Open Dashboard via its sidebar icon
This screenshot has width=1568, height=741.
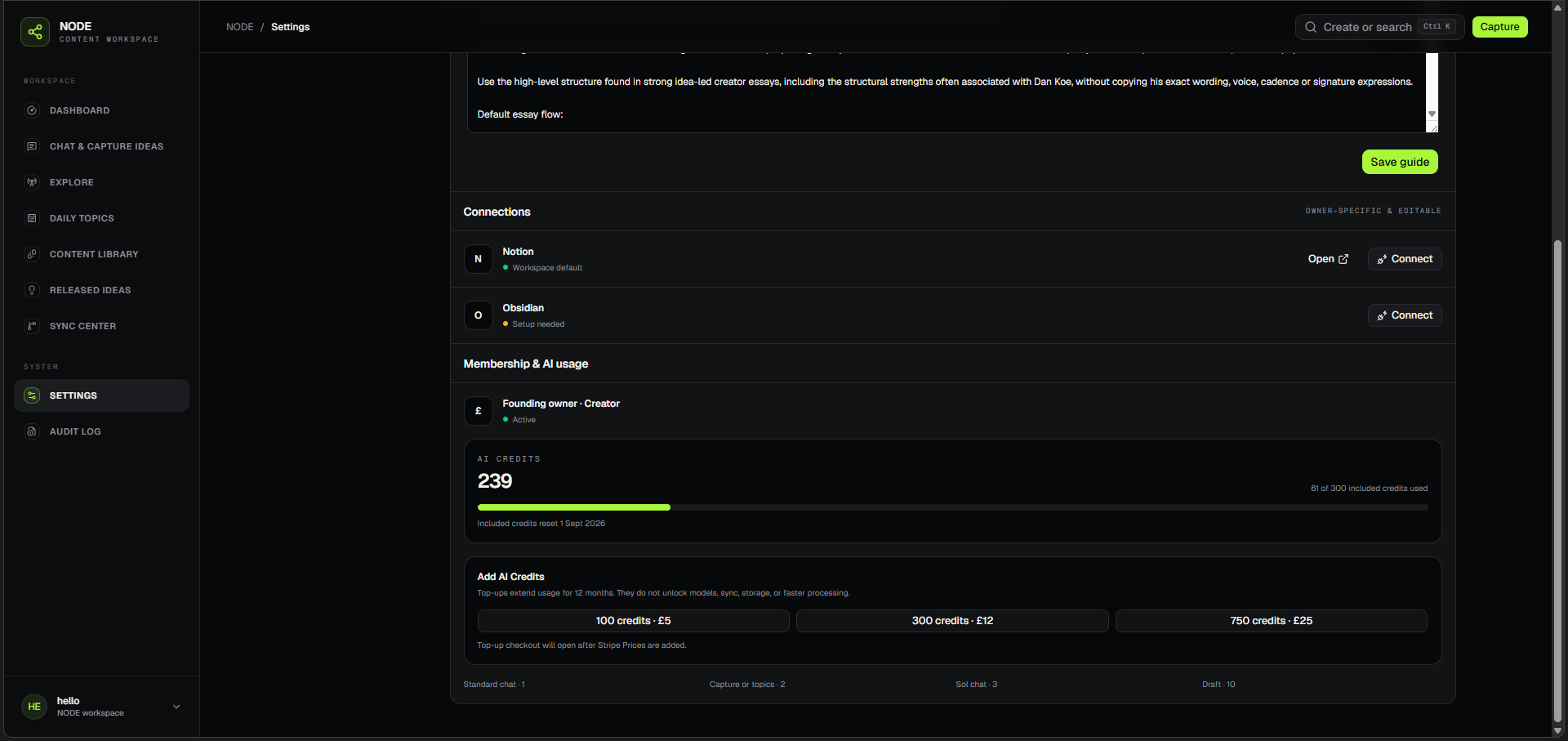click(32, 110)
